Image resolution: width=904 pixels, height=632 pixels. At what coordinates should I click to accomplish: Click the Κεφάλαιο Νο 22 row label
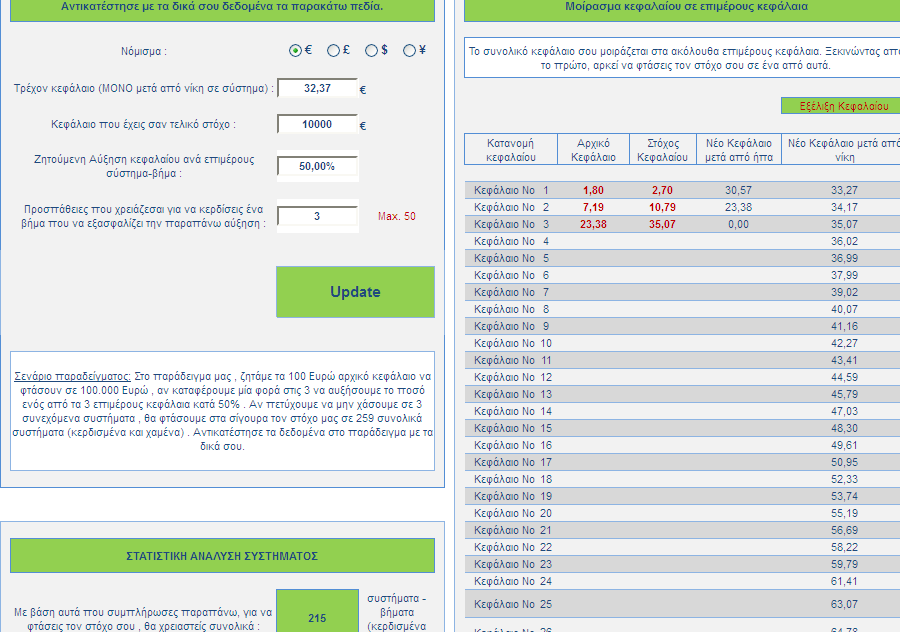513,547
